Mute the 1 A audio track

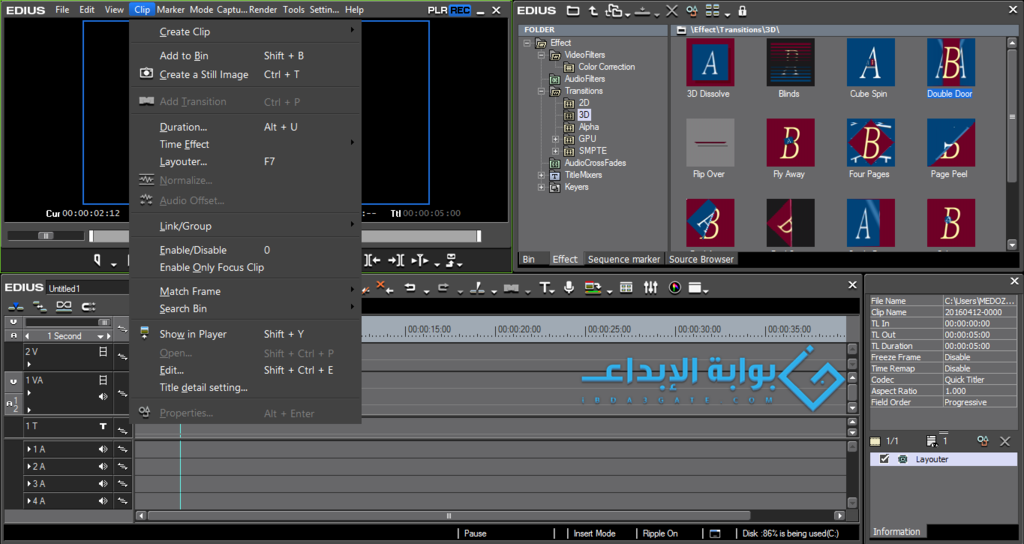[x=103, y=449]
